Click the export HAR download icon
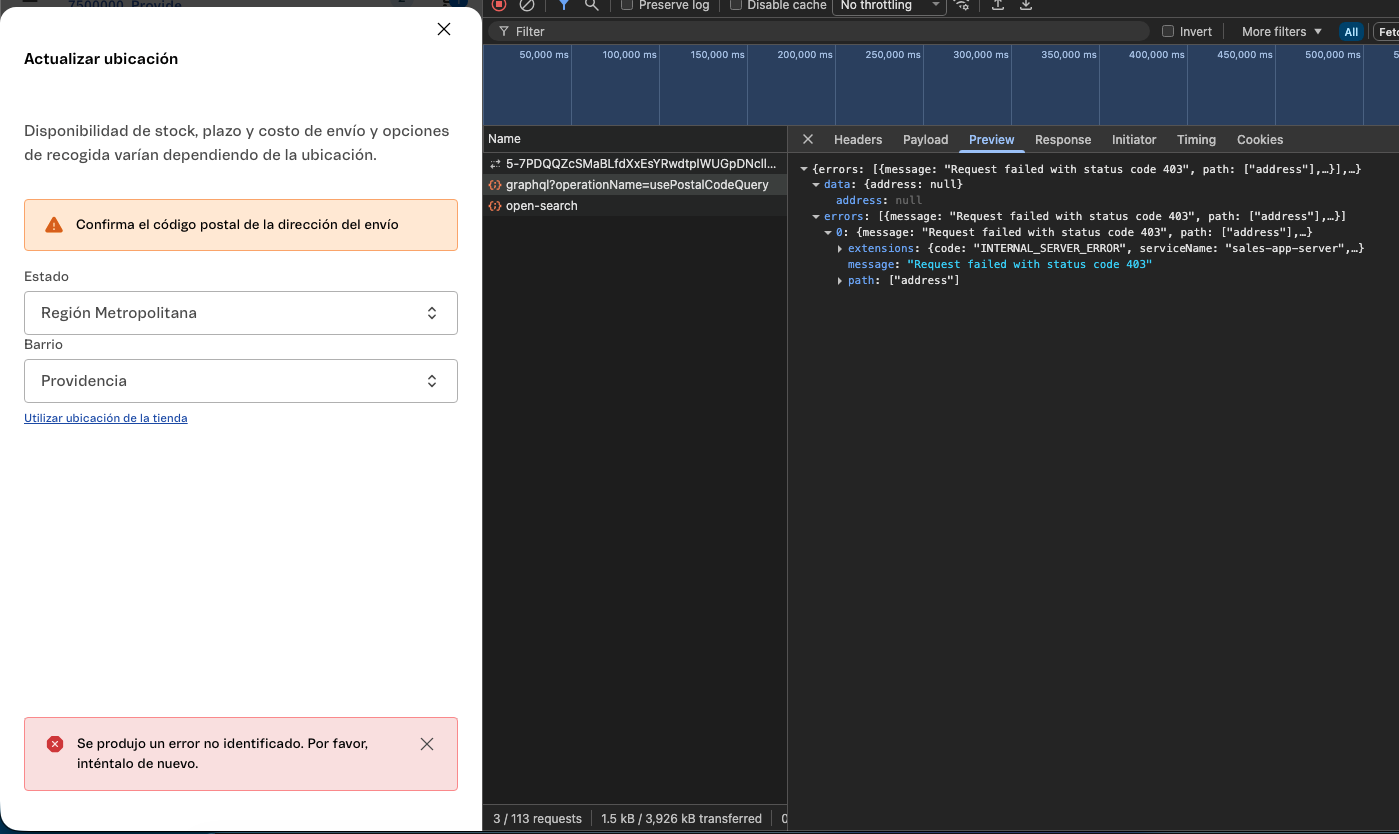The image size is (1399, 834). pyautogui.click(x=1025, y=5)
